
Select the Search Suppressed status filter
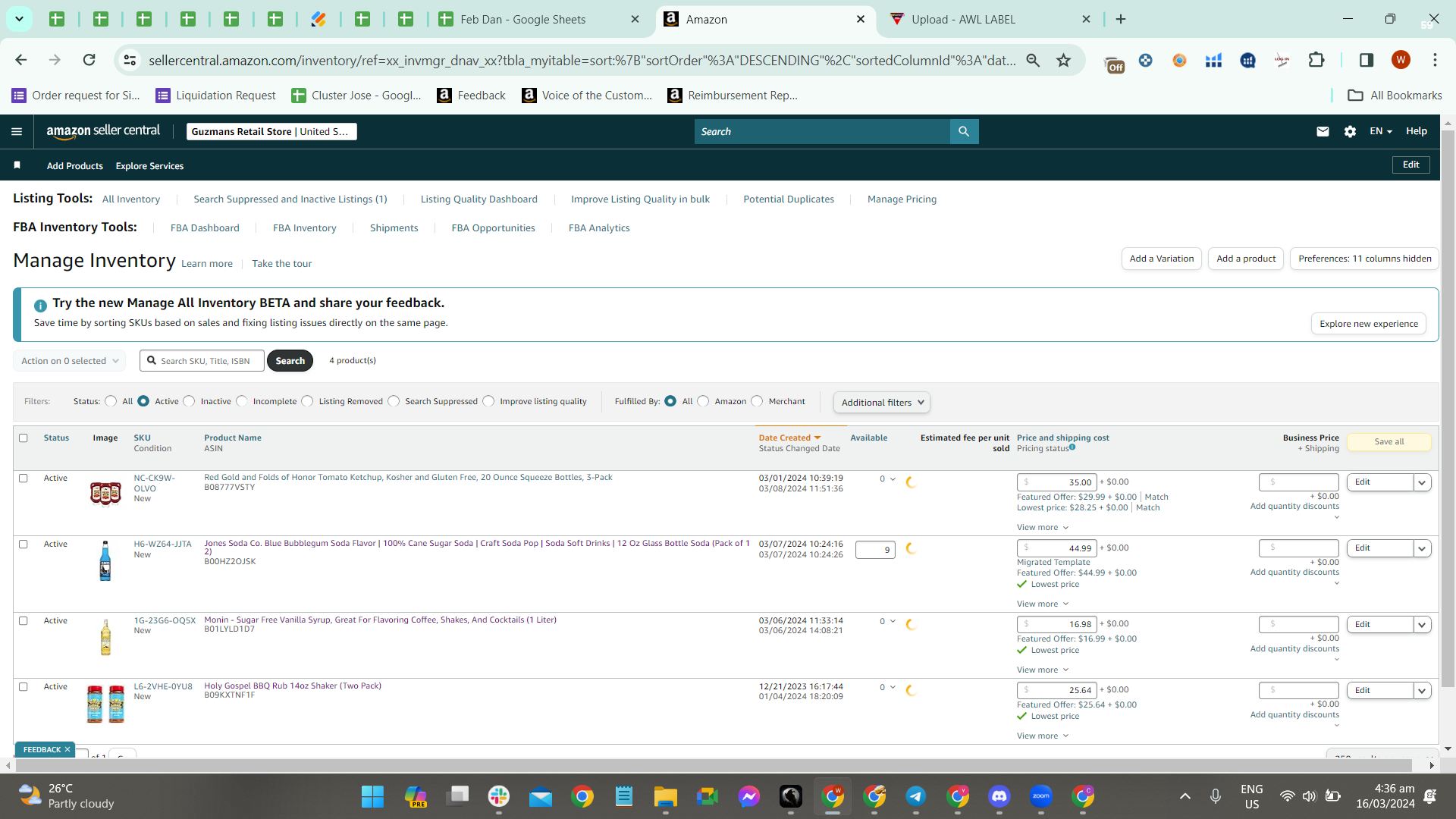tap(394, 401)
